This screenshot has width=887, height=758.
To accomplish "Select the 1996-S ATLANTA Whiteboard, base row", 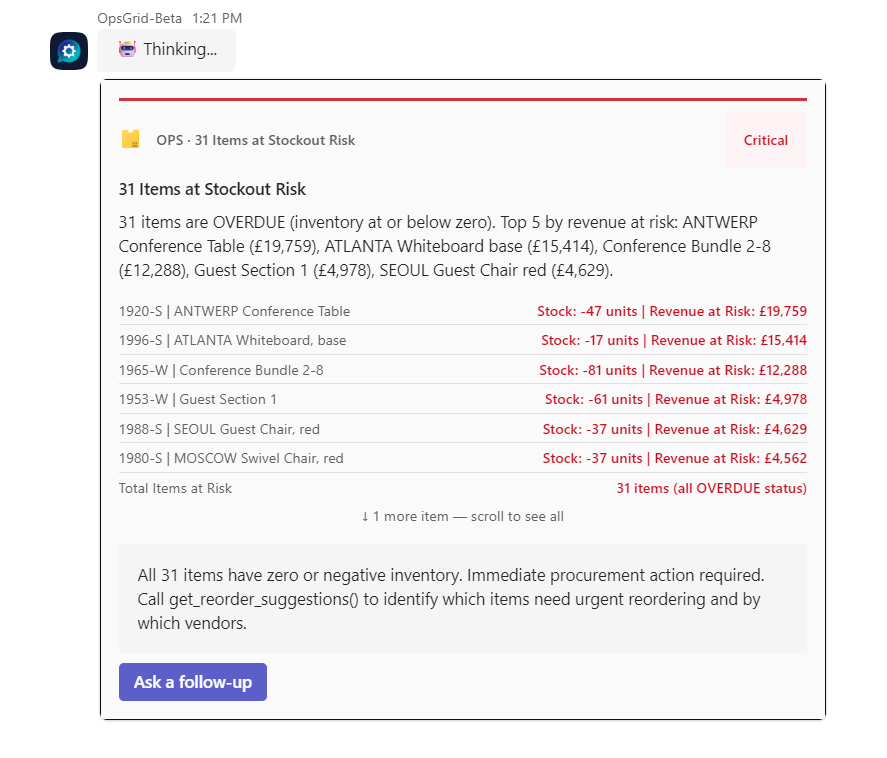I will pyautogui.click(x=463, y=341).
